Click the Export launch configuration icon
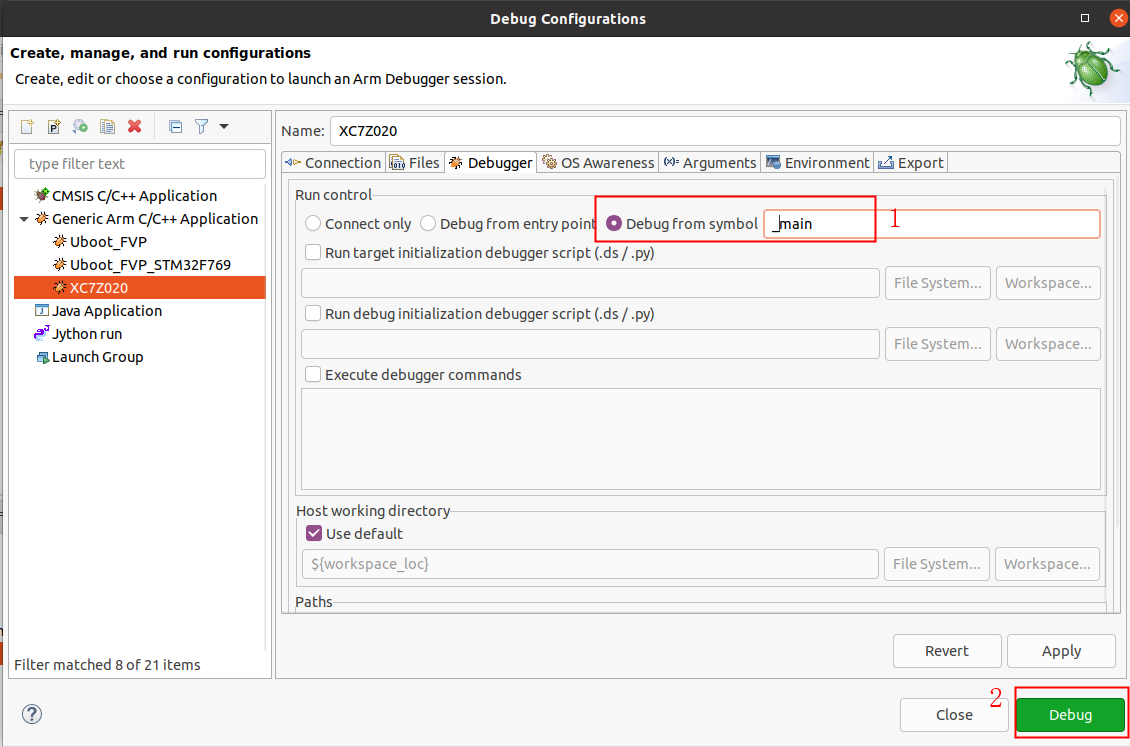 pos(81,127)
